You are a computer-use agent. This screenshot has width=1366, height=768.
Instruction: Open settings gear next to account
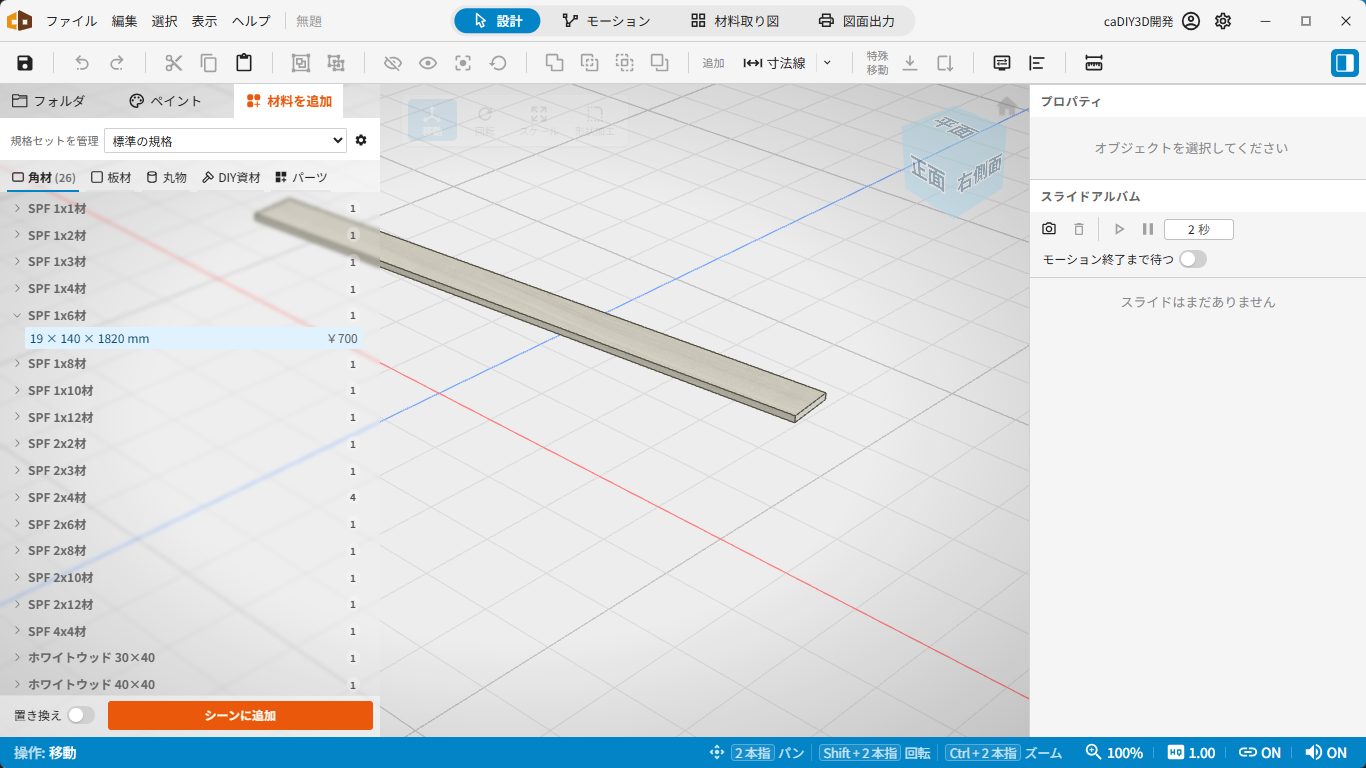coord(1223,21)
